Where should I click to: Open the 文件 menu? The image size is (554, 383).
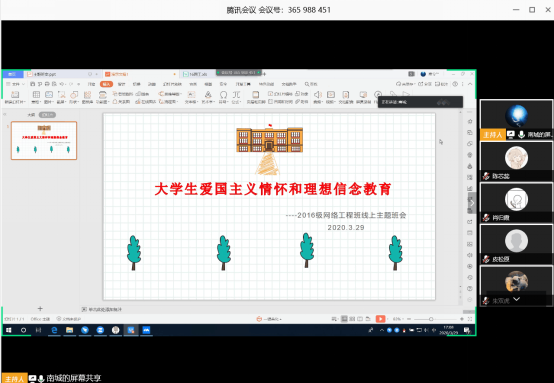pos(14,84)
